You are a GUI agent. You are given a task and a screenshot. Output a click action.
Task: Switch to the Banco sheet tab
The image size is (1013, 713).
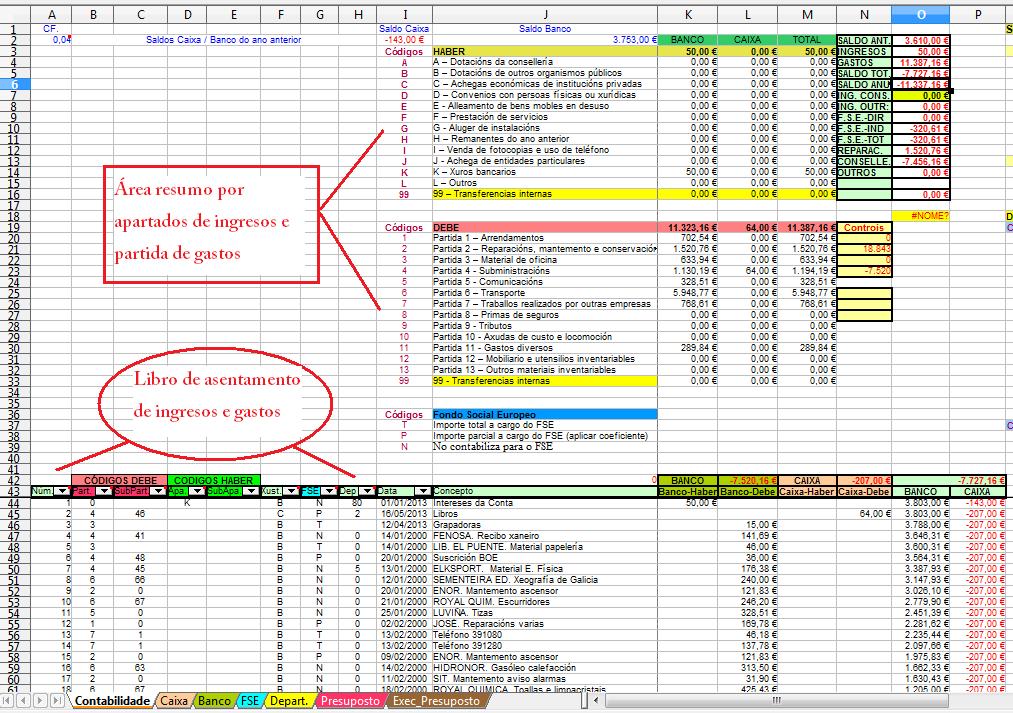pos(214,702)
